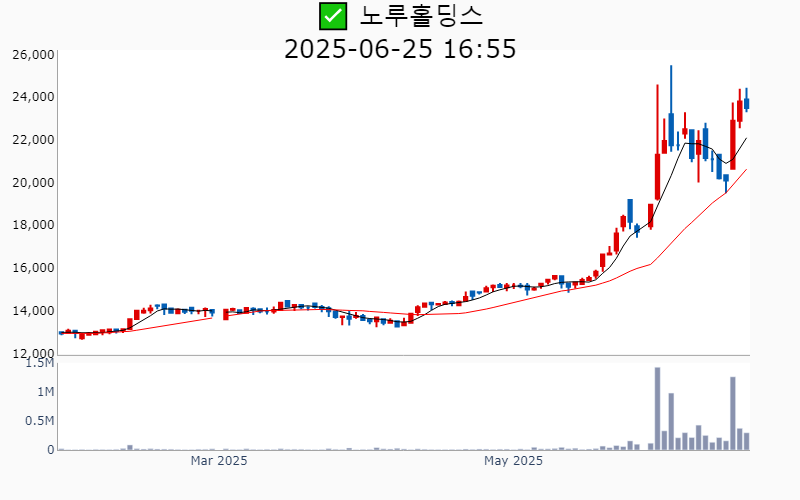Screen dimensions: 800x500
Task: Click the 24,000 price axis label
Action: [x=33, y=97]
